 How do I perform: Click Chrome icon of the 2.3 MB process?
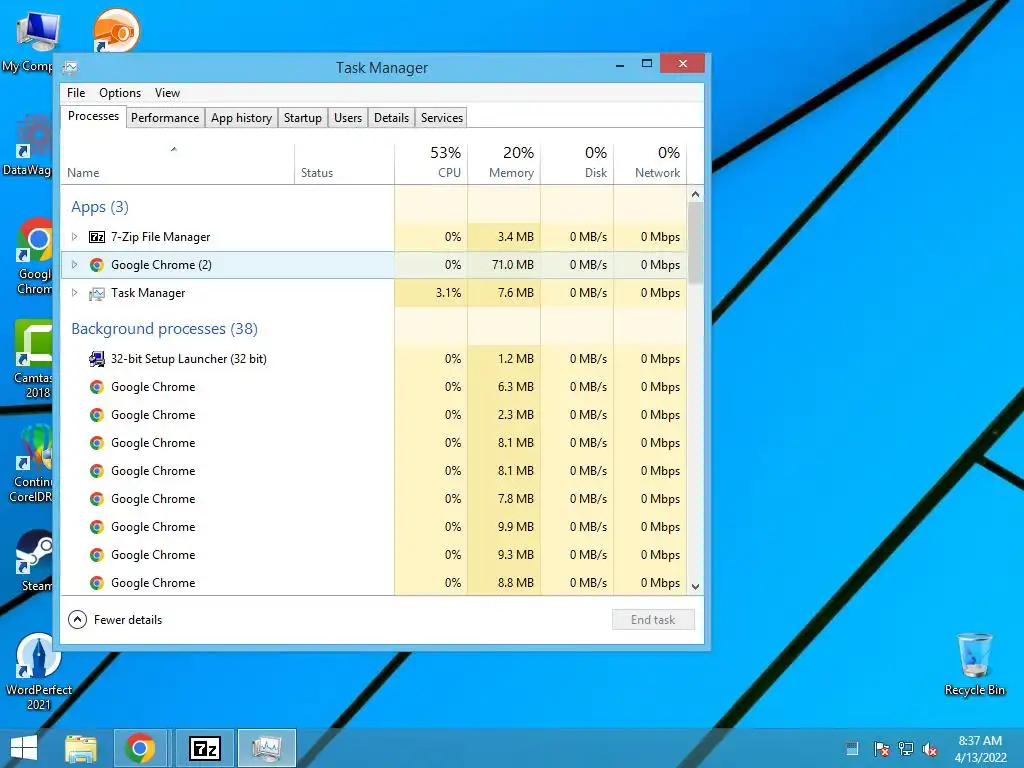97,415
